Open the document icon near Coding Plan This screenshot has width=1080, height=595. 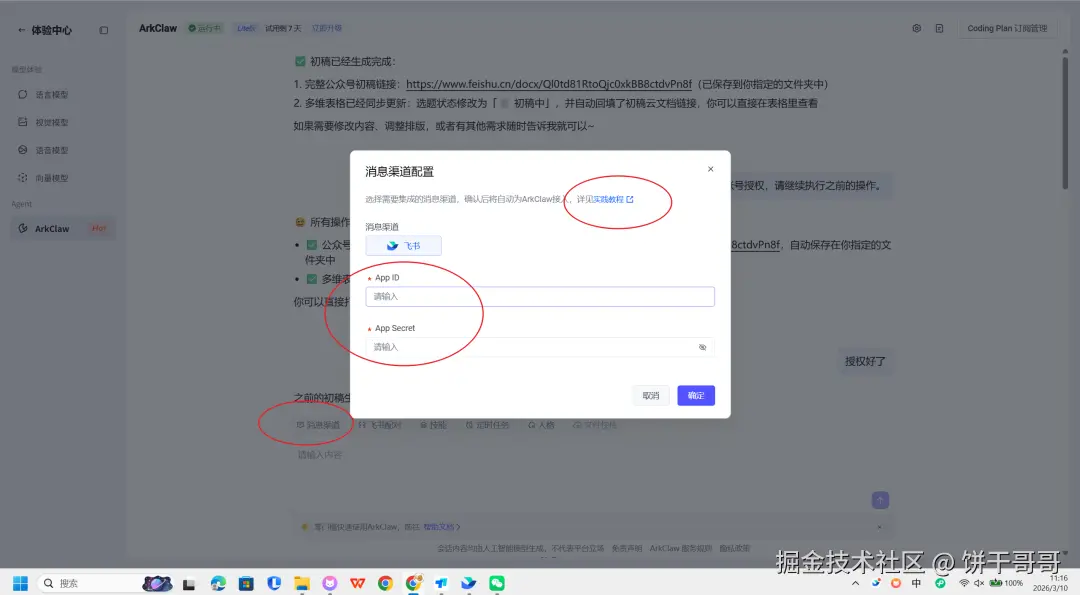pyautogui.click(x=939, y=28)
